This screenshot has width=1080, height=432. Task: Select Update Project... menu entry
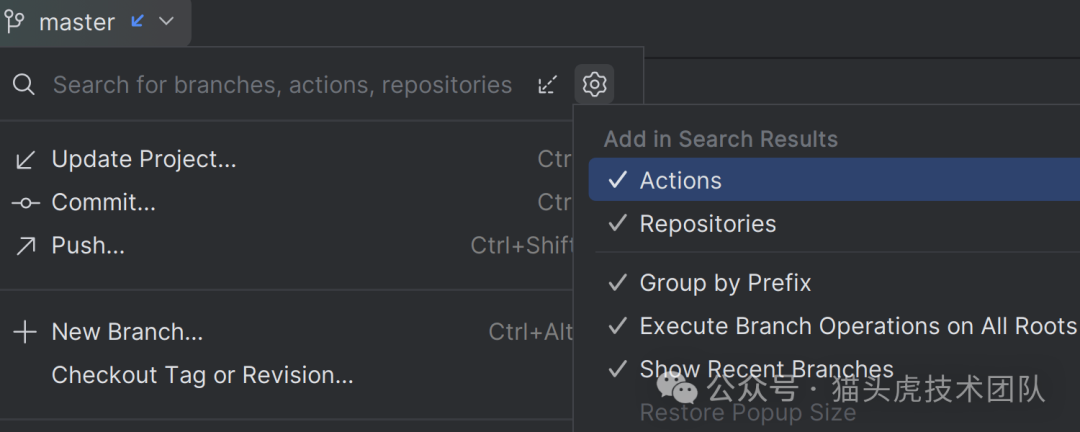point(144,159)
